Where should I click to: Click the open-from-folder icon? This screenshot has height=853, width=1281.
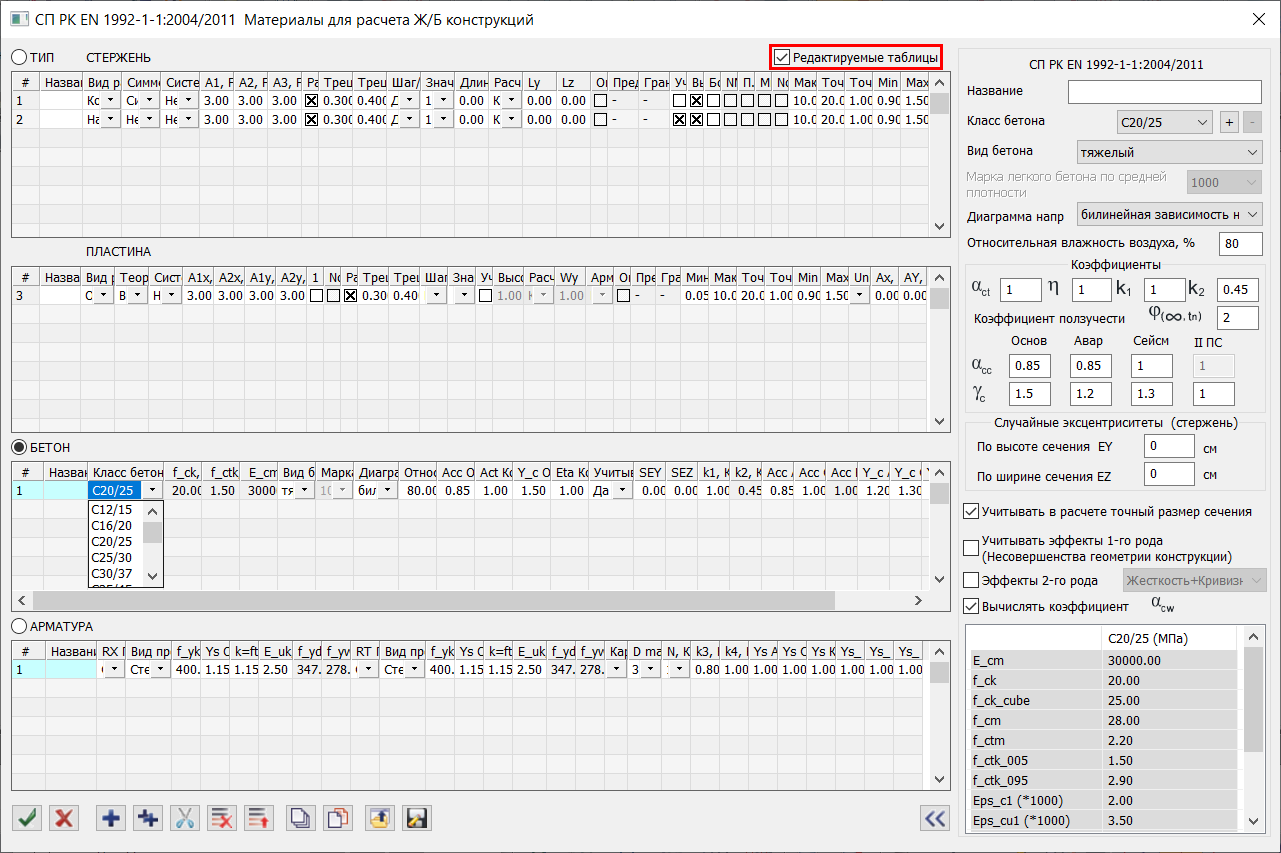click(x=379, y=818)
